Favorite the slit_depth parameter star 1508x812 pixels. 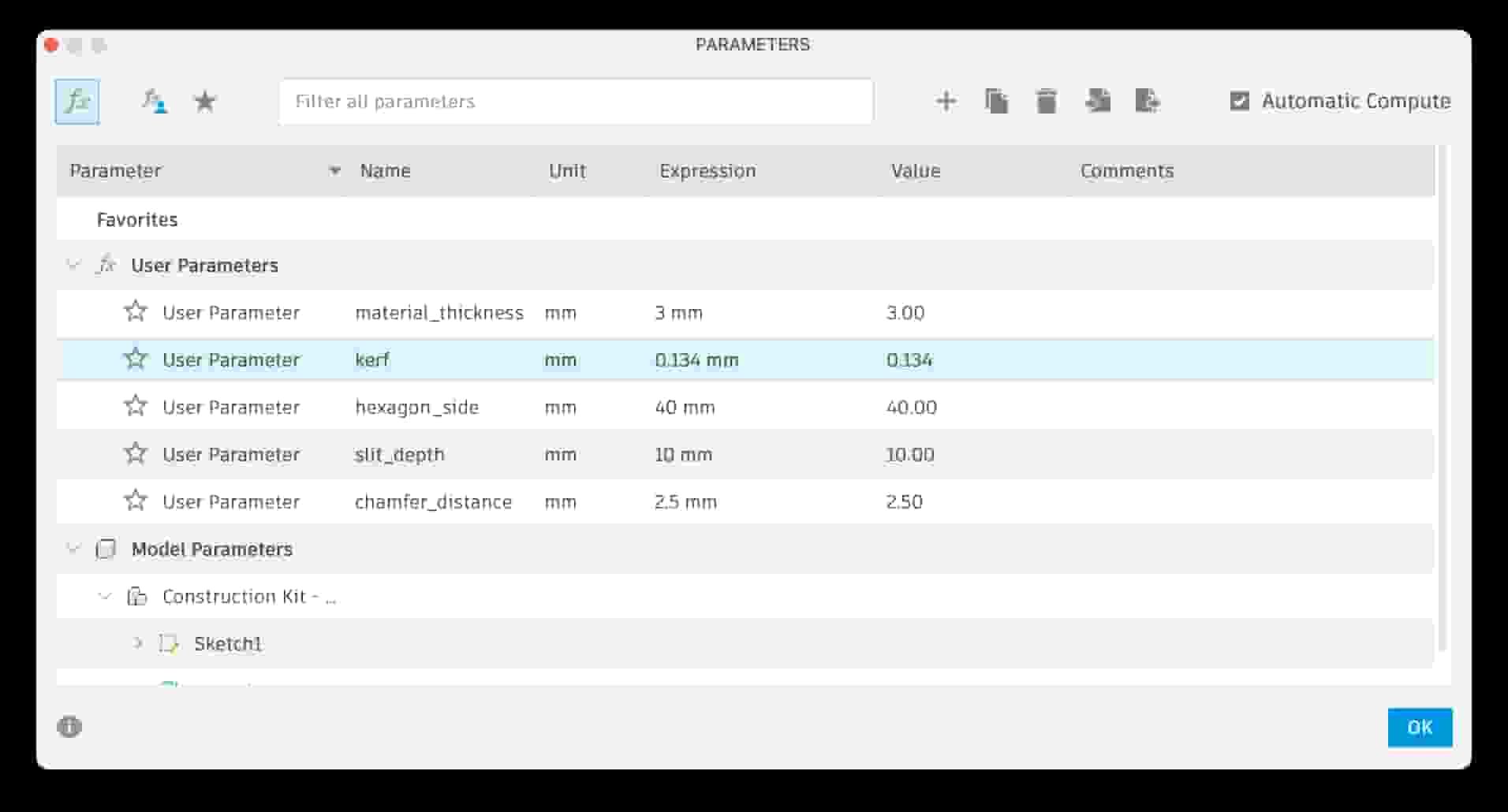[136, 453]
